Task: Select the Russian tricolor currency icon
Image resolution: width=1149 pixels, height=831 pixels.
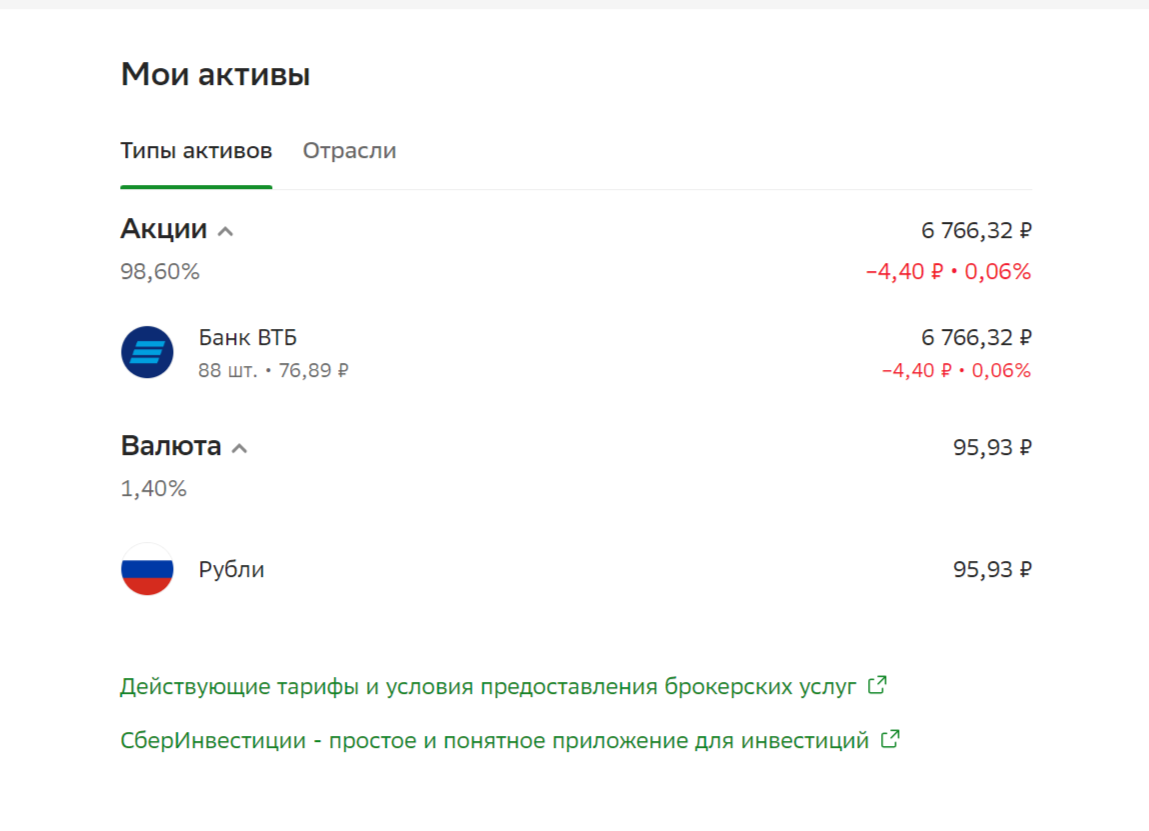Action: [147, 569]
